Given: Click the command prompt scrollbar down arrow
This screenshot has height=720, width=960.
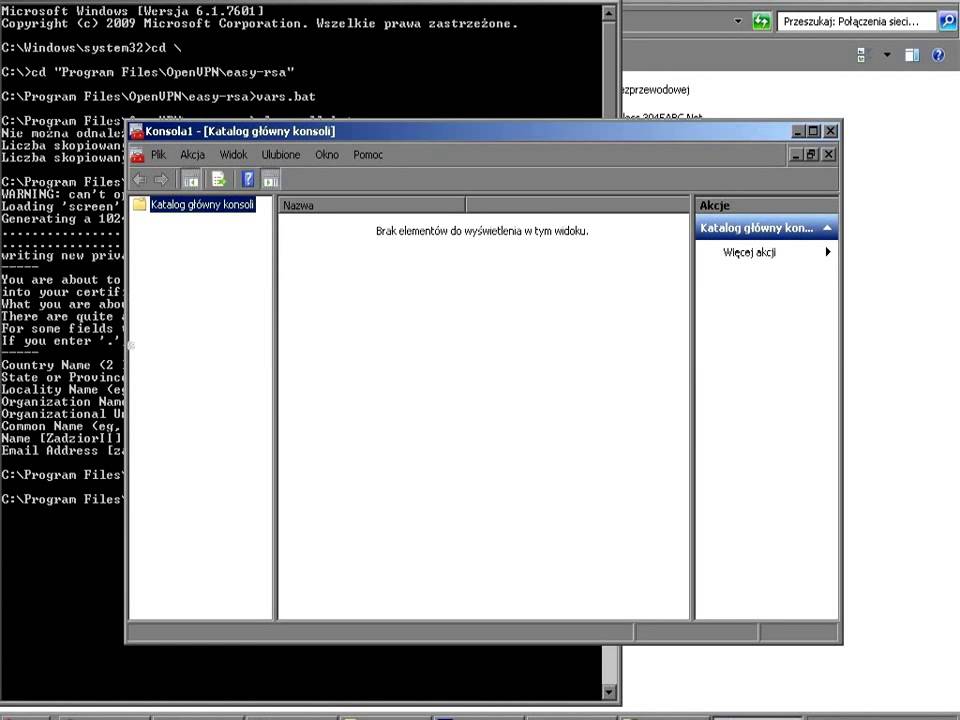Looking at the screenshot, I should pos(609,692).
